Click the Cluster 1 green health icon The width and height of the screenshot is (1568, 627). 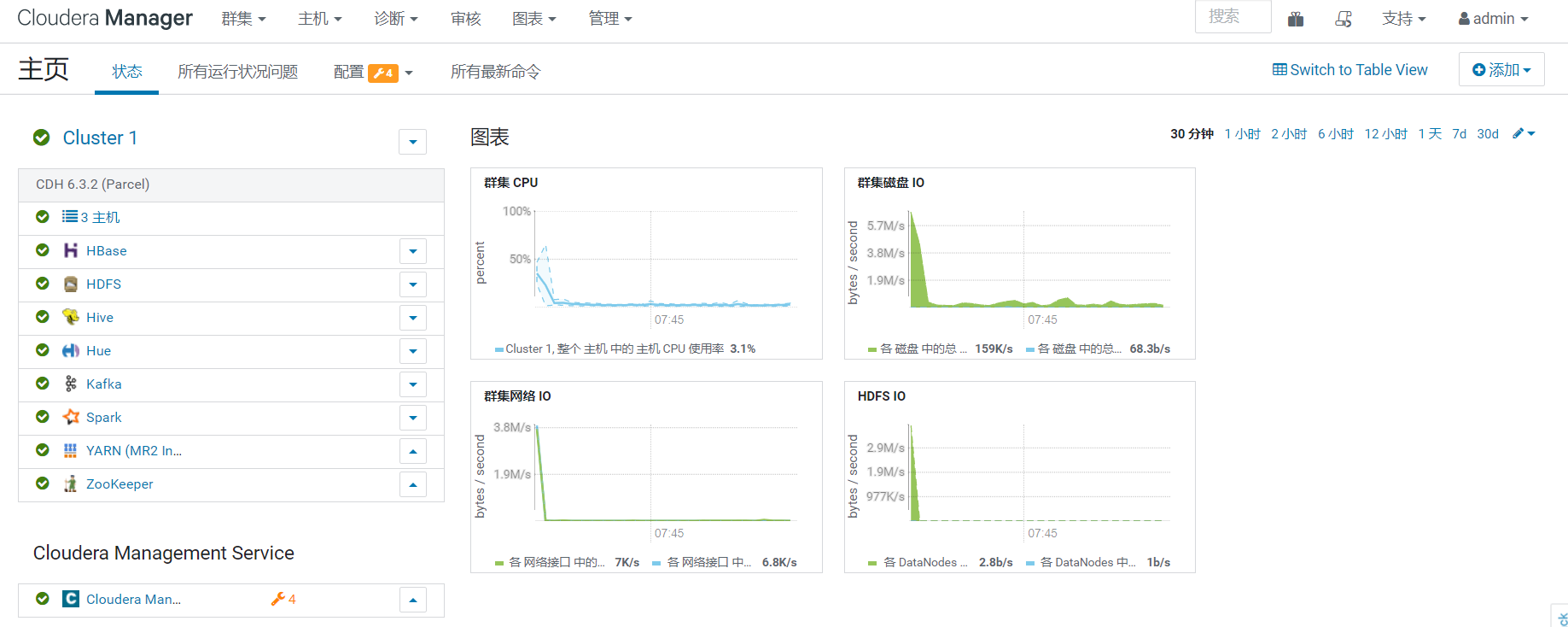click(41, 138)
